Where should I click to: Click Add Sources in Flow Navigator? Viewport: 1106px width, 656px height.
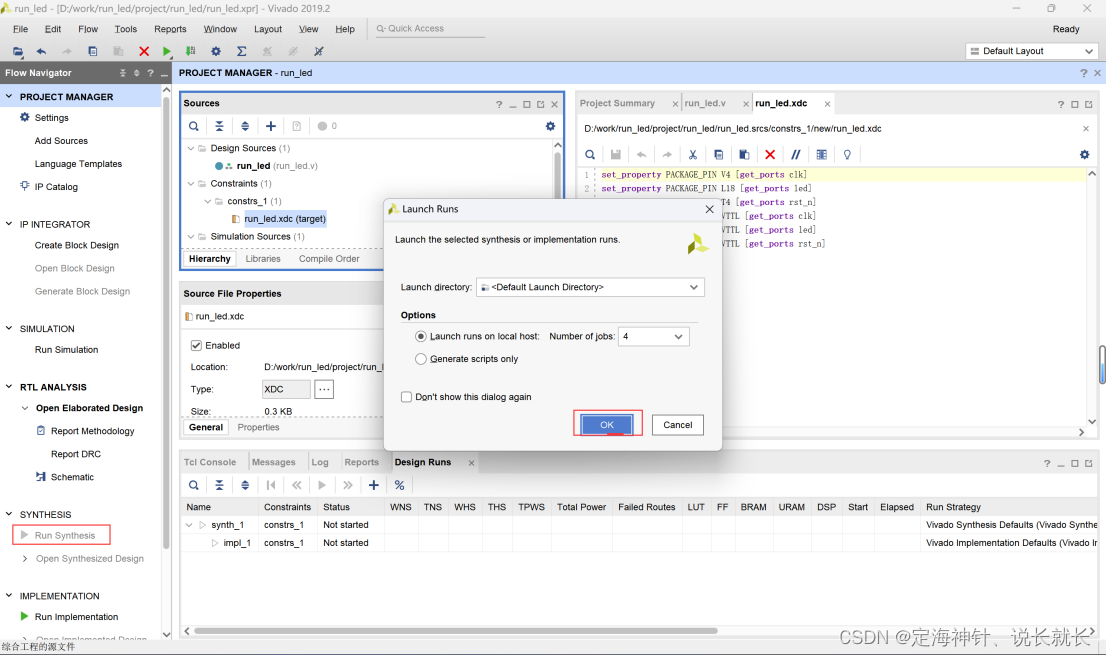[x=61, y=141]
